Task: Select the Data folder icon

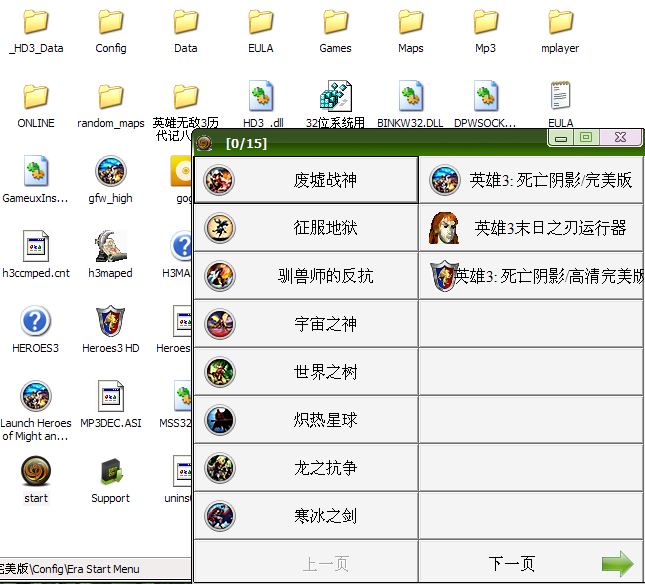Action: (x=186, y=23)
